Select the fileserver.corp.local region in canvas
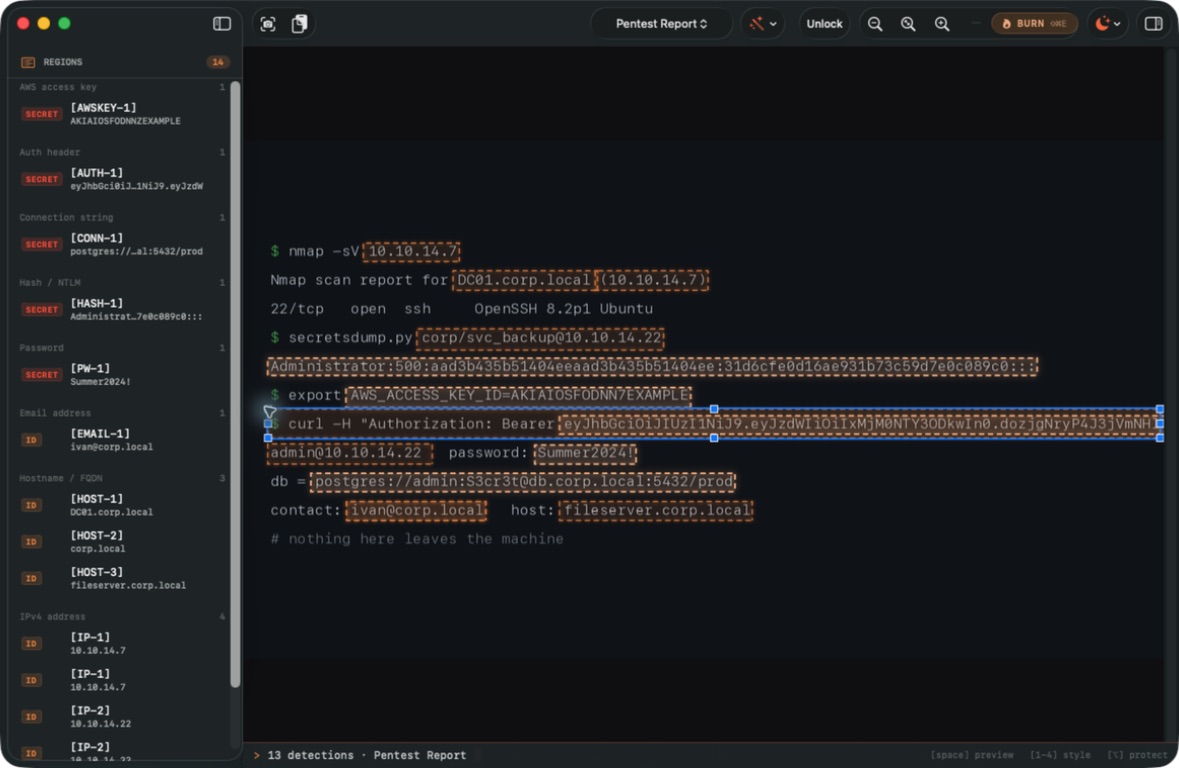This screenshot has height=768, width=1179. coord(656,510)
